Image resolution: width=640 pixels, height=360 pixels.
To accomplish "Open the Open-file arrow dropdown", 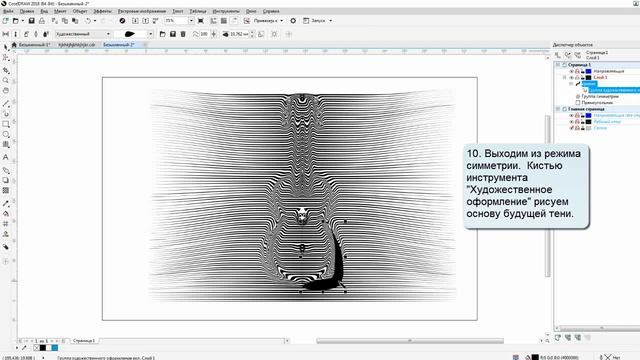I will [x=22, y=20].
